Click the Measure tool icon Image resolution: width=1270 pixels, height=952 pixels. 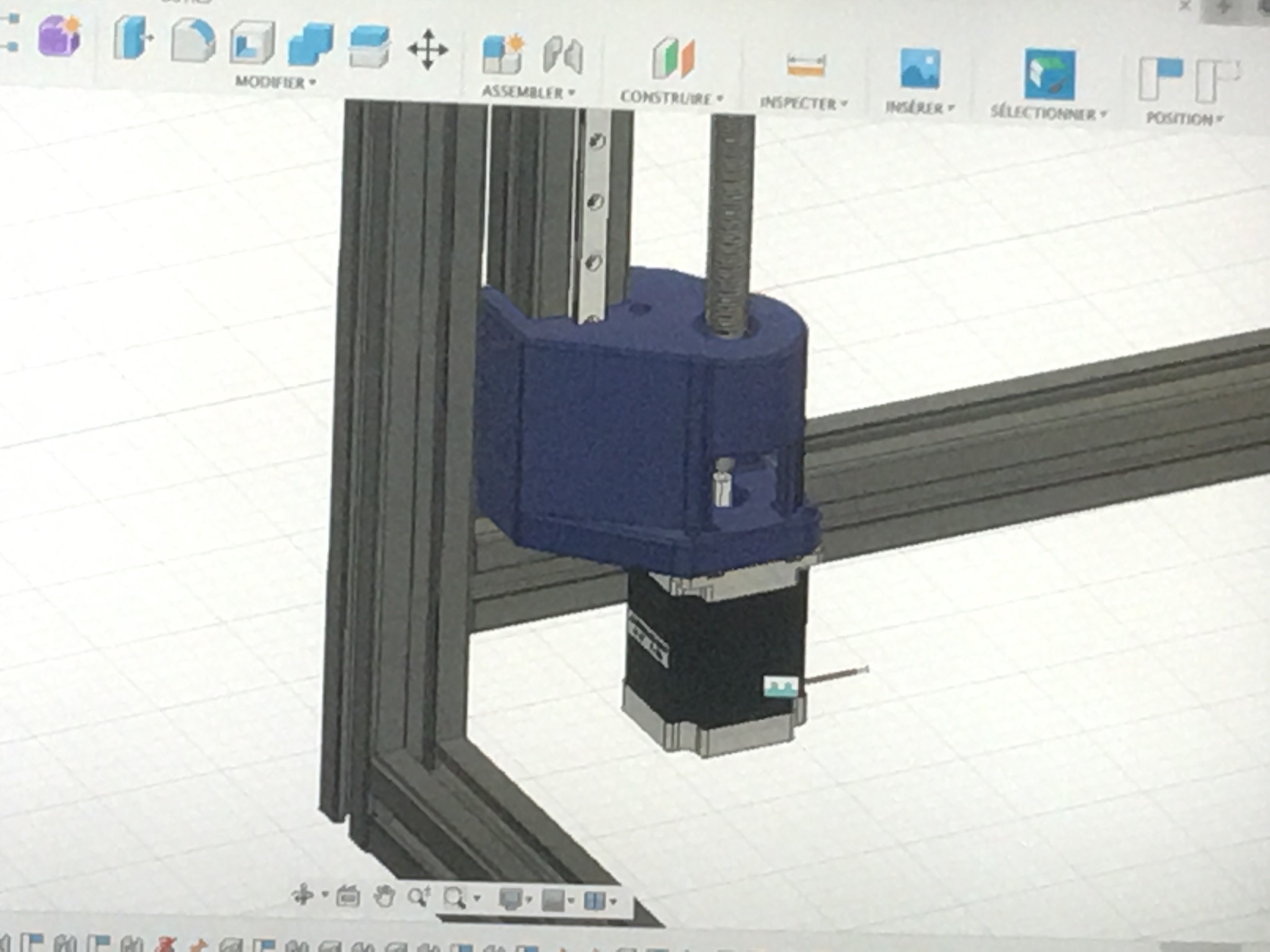click(x=806, y=64)
